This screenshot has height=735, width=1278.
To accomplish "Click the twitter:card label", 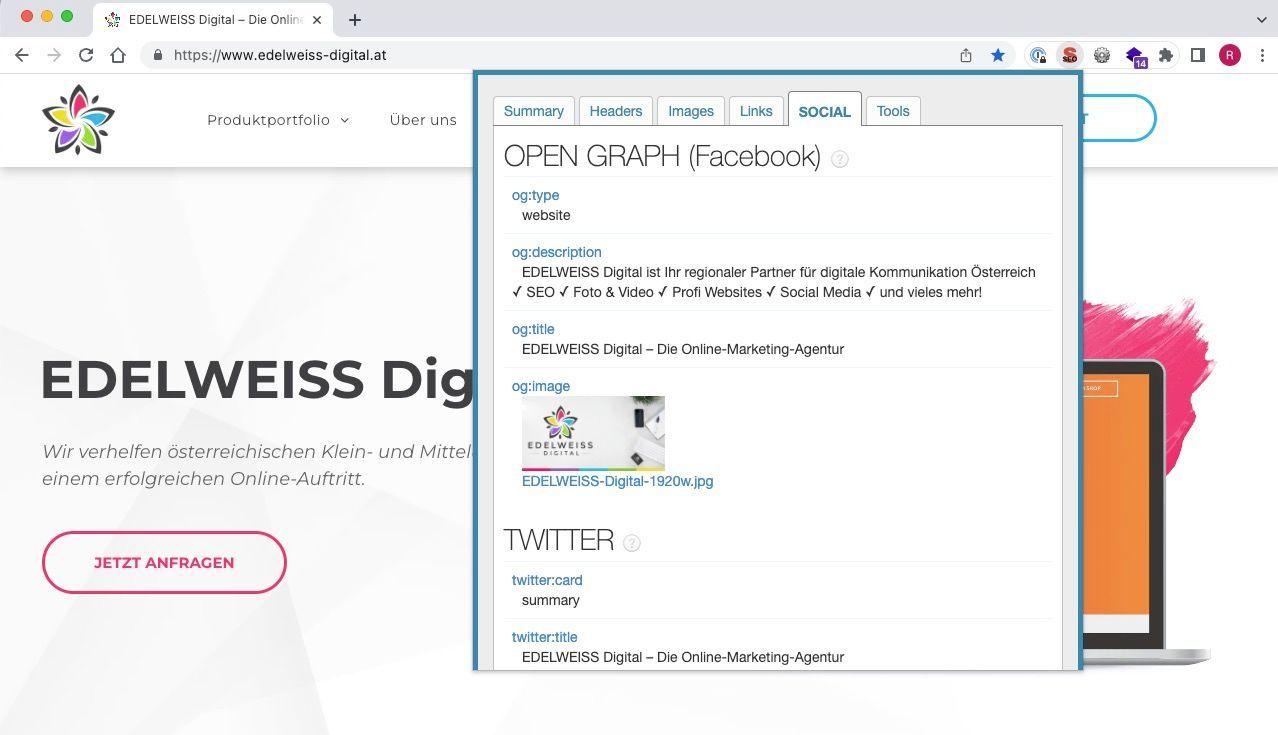I will click(547, 580).
